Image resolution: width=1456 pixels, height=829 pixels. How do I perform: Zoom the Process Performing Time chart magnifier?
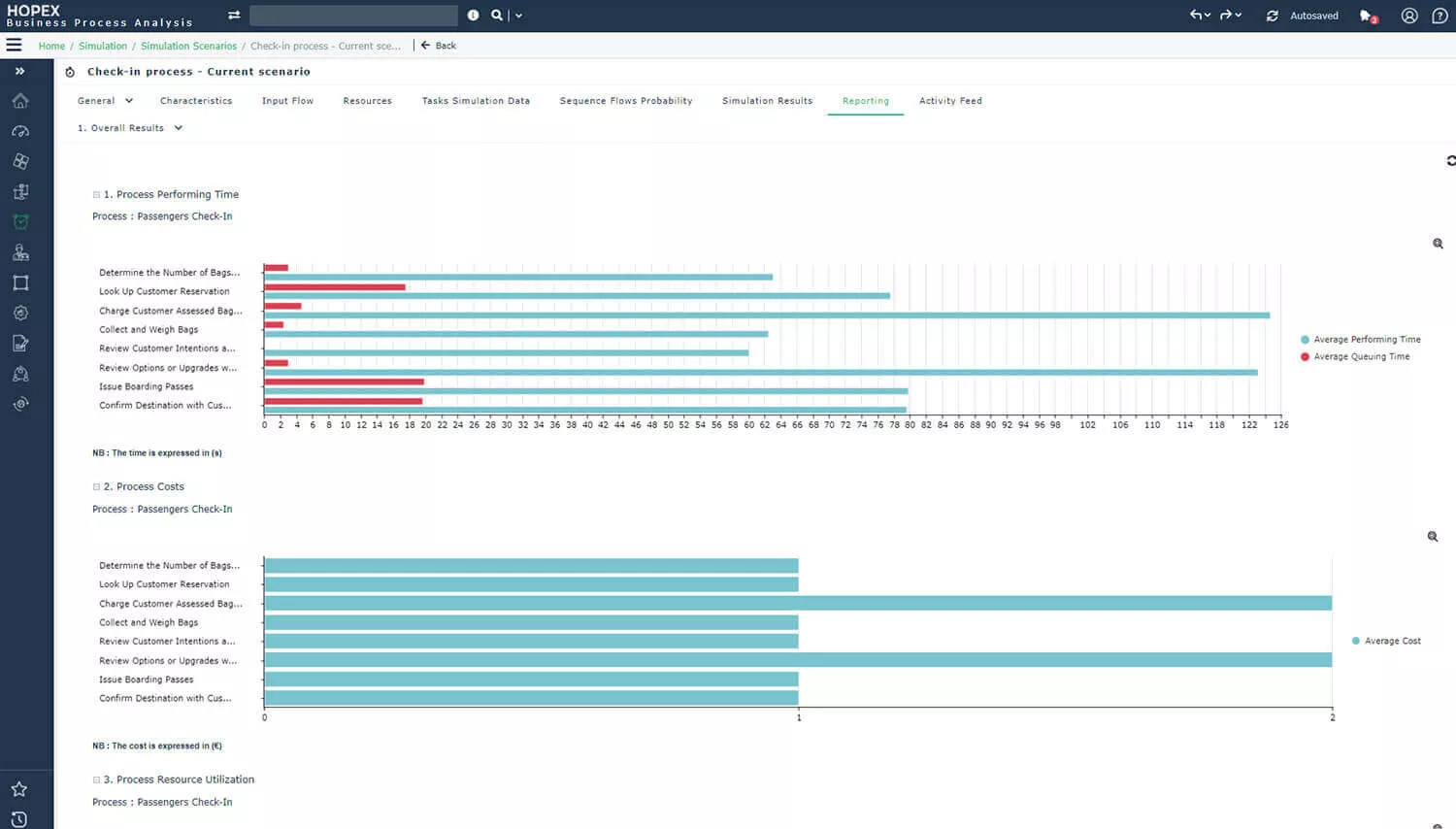click(1438, 244)
